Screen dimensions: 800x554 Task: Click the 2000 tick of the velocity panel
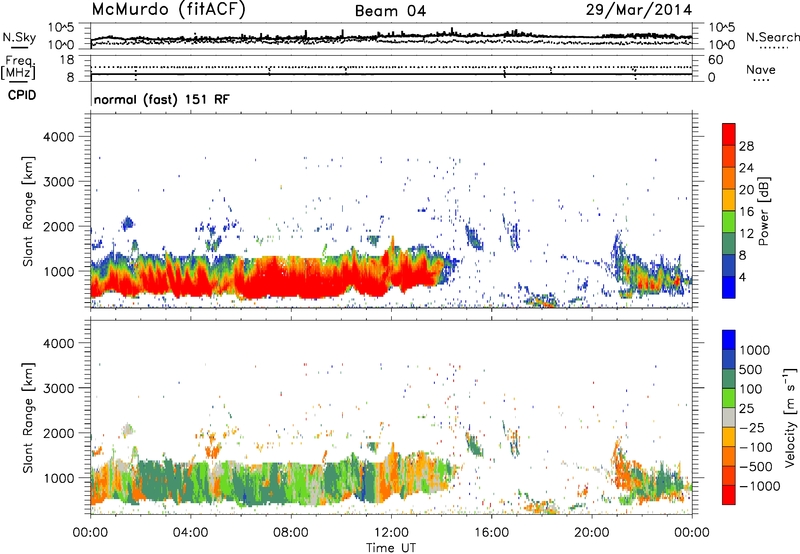pos(58,434)
